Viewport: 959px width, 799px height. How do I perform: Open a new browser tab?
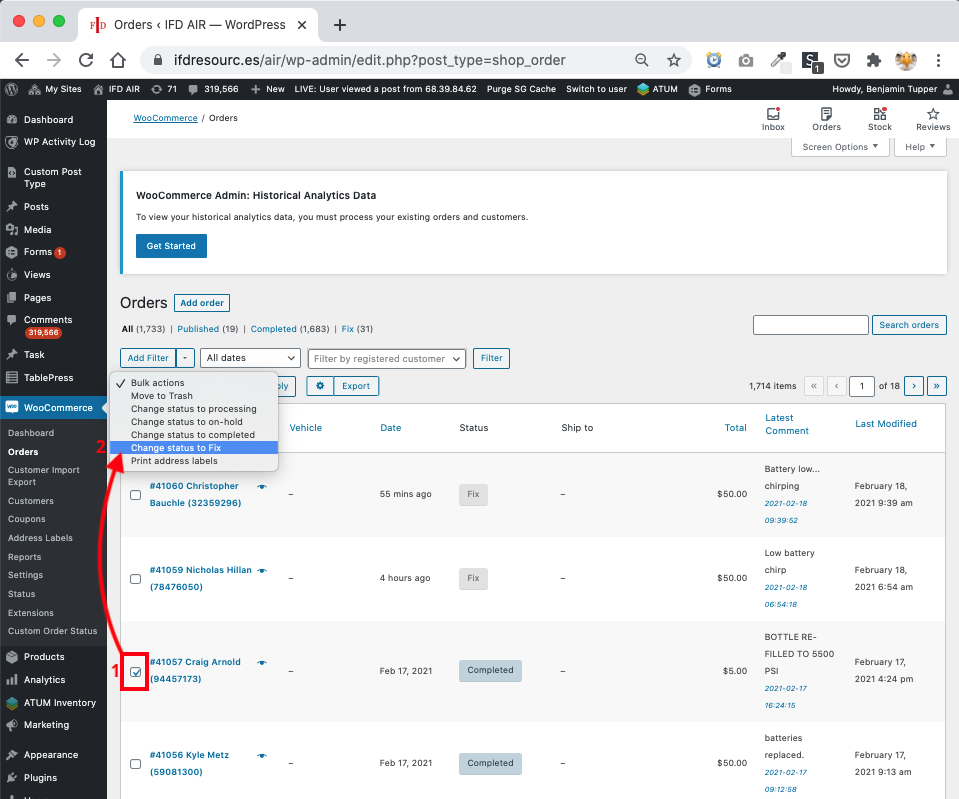(x=339, y=25)
